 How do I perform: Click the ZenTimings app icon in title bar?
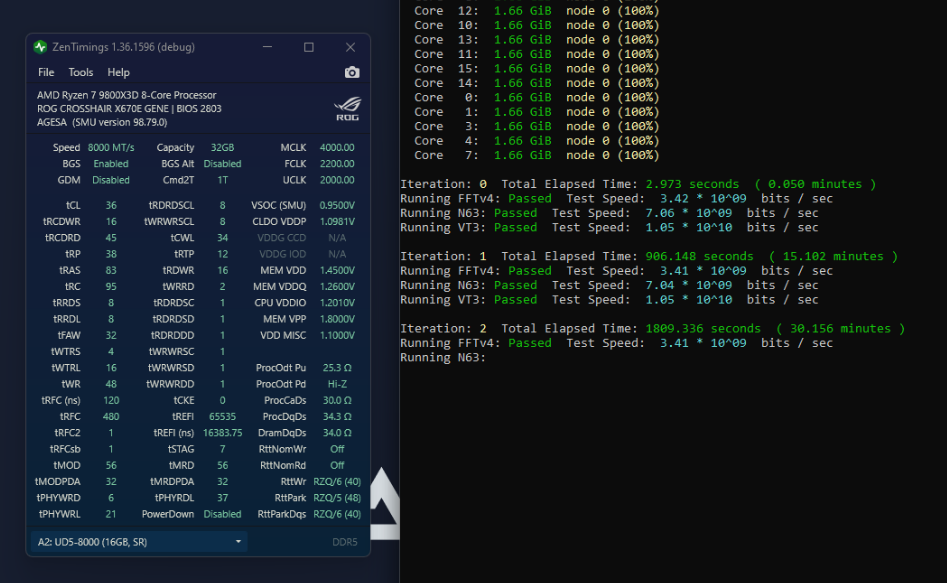coord(40,47)
